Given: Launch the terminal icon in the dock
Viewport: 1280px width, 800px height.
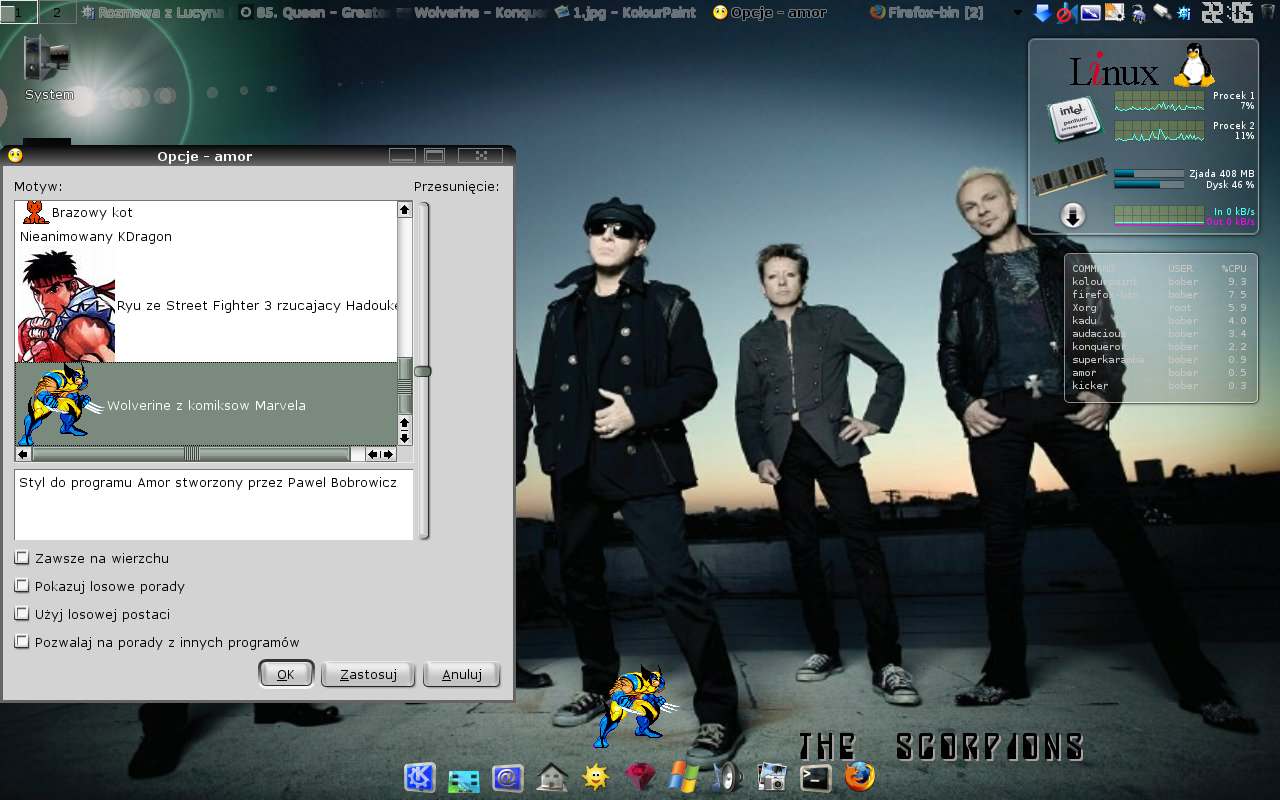Looking at the screenshot, I should click(x=816, y=777).
